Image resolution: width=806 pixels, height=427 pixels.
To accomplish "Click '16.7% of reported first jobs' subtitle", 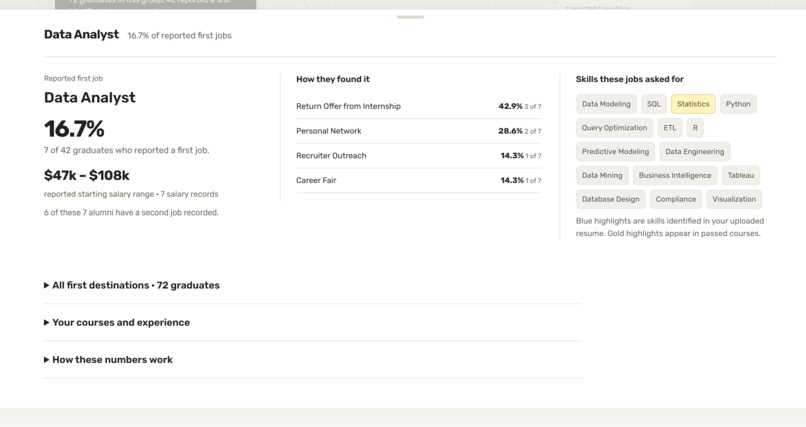I will 179,35.
